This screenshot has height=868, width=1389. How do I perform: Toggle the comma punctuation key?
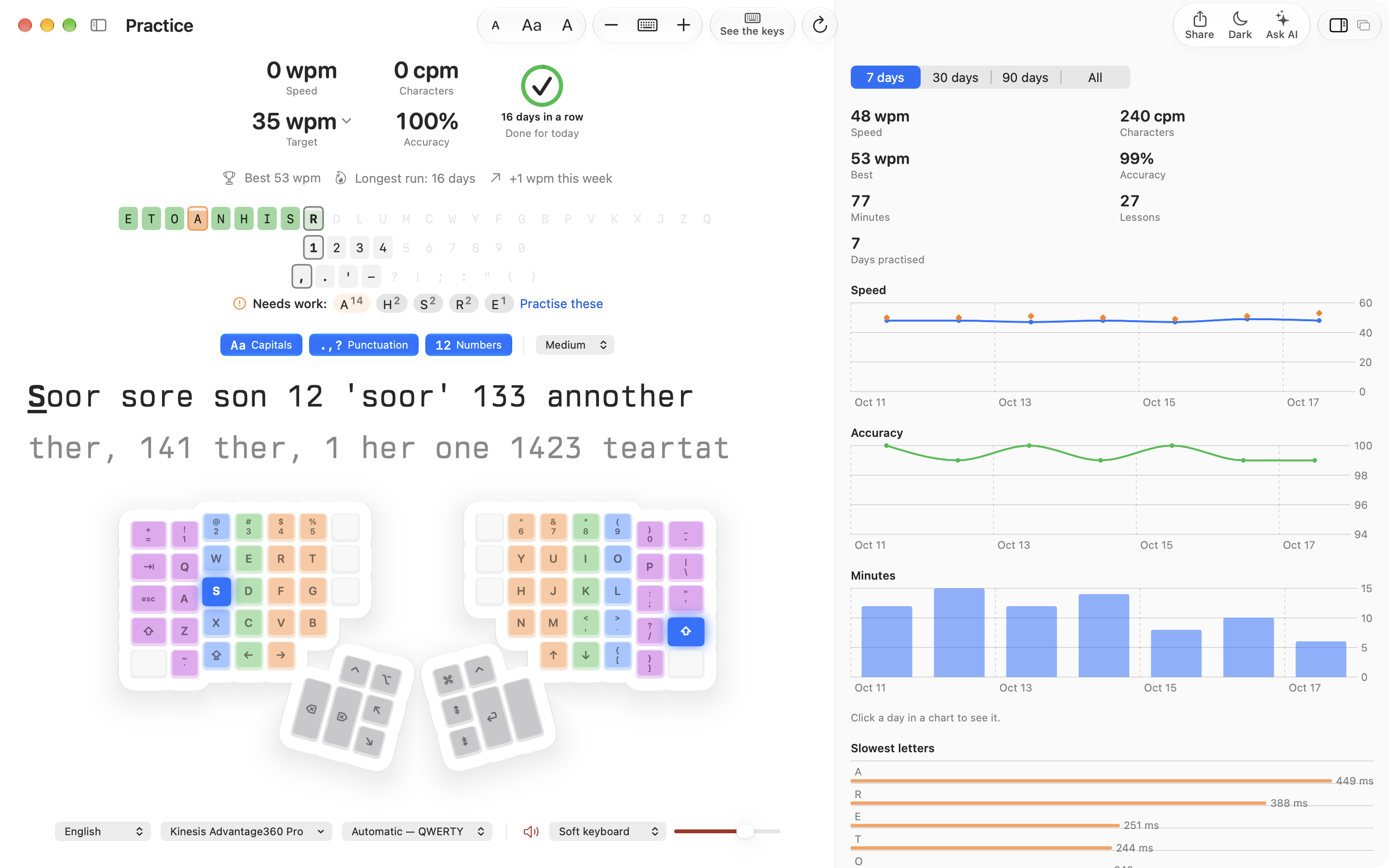point(302,277)
